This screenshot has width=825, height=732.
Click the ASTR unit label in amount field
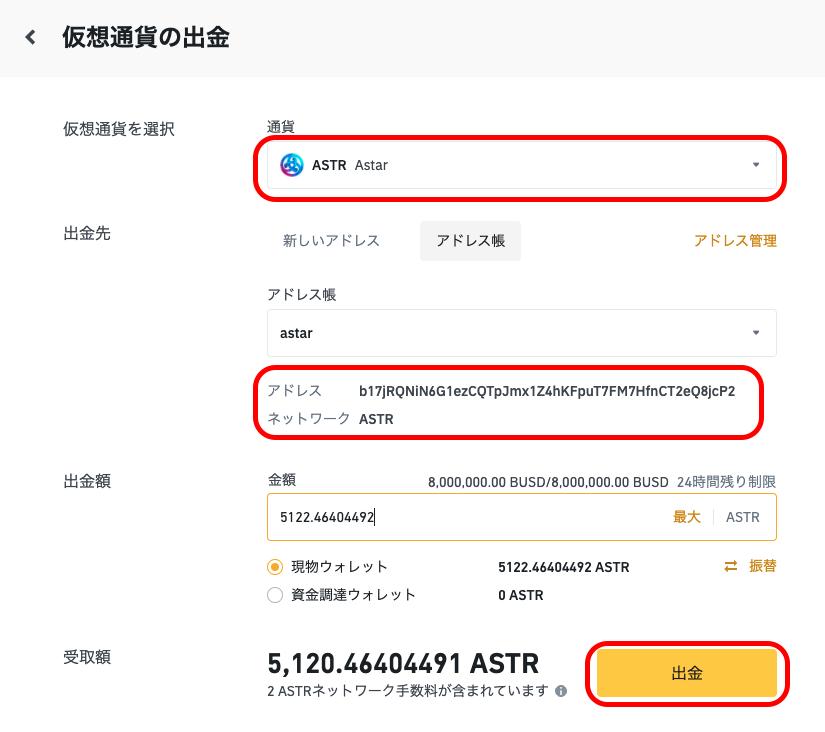pyautogui.click(x=742, y=517)
